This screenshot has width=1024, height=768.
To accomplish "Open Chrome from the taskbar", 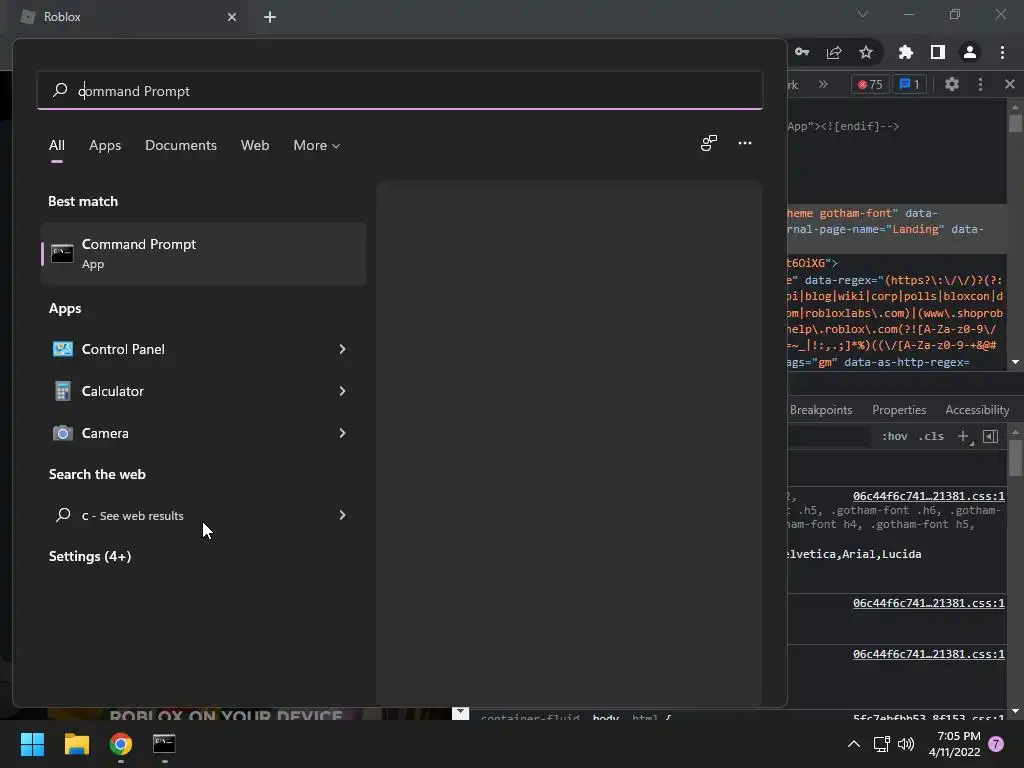I will coord(120,744).
